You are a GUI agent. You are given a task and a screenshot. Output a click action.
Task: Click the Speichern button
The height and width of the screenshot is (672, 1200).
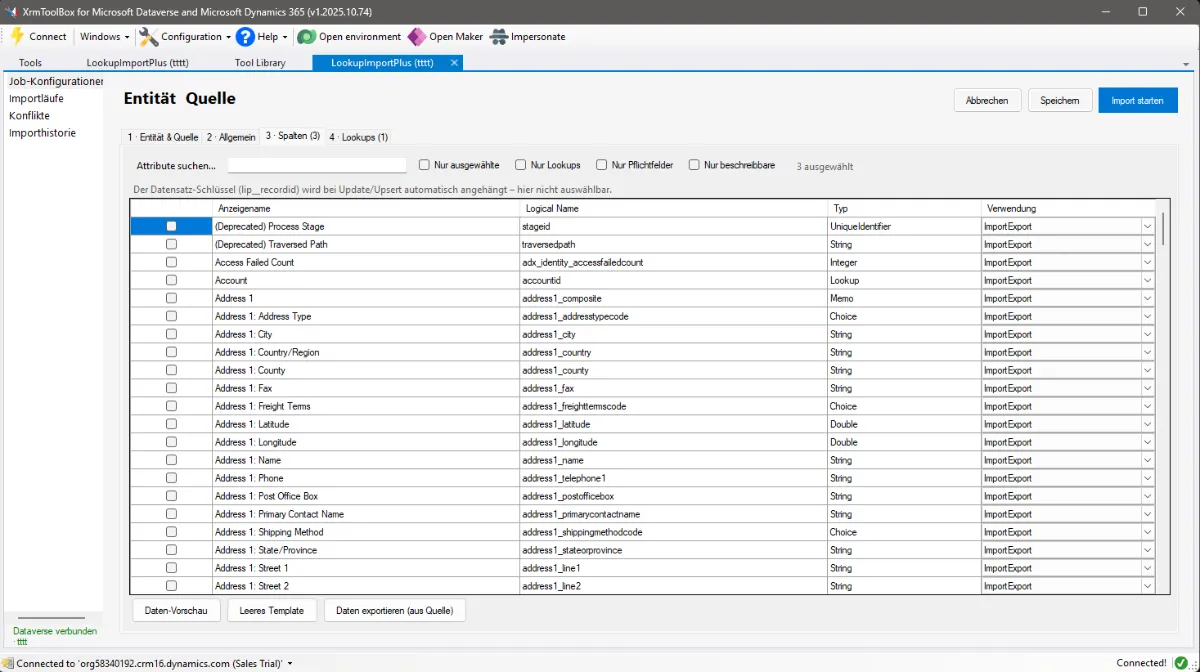coord(1060,100)
